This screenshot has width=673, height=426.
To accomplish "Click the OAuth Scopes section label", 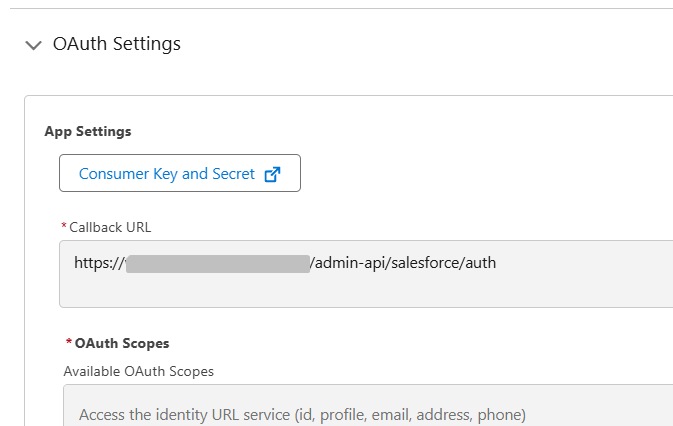I will coord(121,343).
